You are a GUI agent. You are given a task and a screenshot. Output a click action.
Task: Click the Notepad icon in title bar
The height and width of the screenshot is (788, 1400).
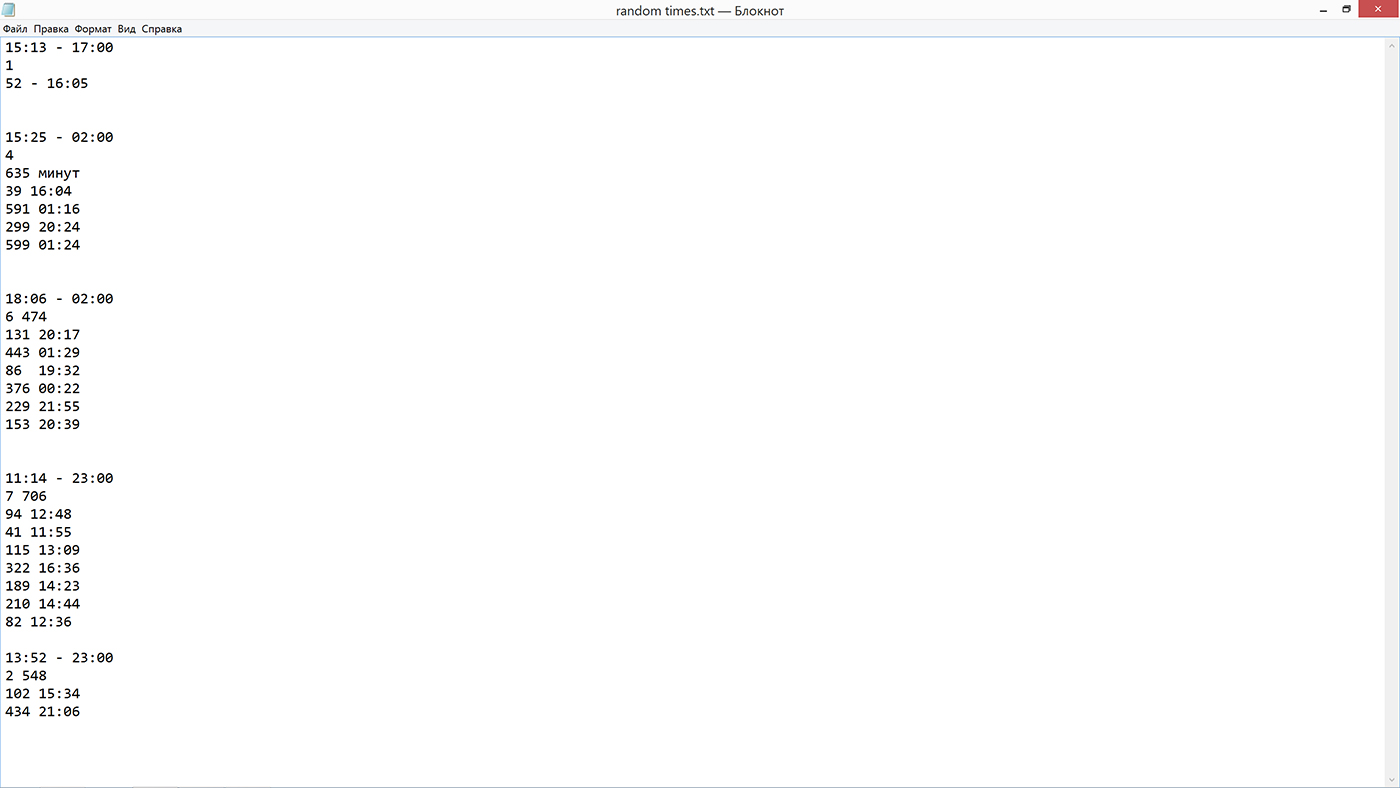(x=9, y=10)
